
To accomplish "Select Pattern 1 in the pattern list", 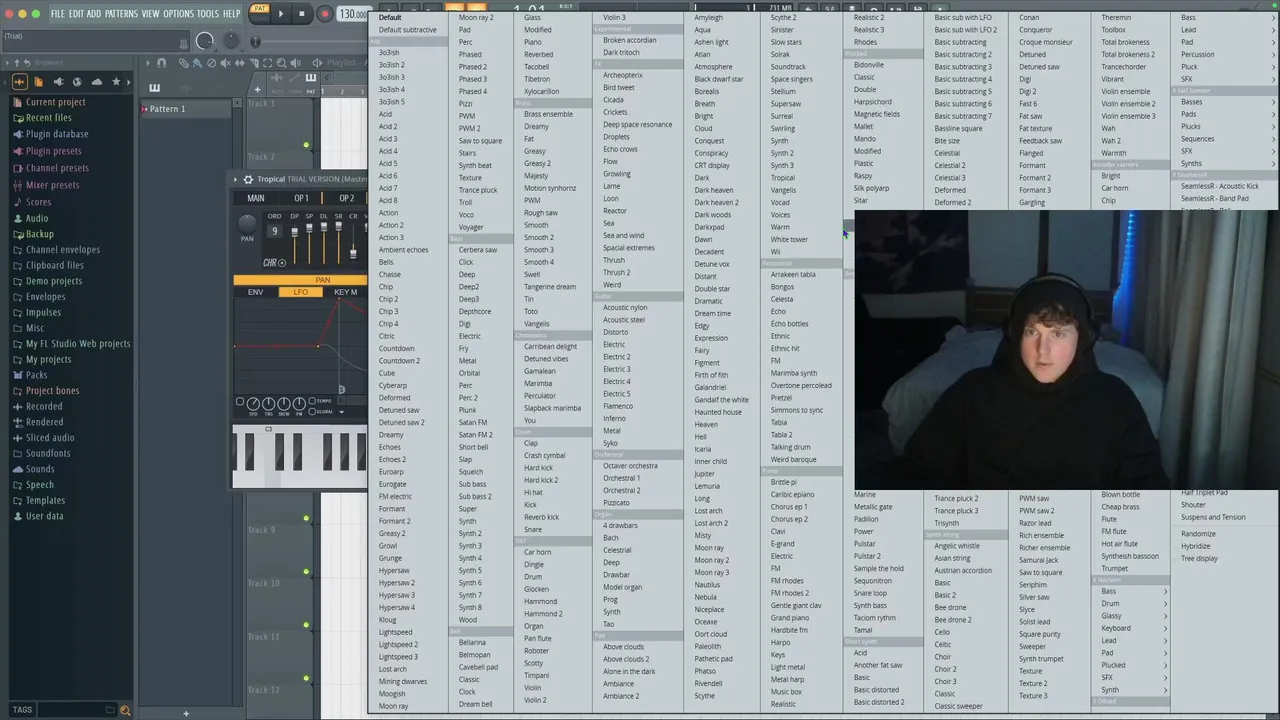I will click(187, 108).
